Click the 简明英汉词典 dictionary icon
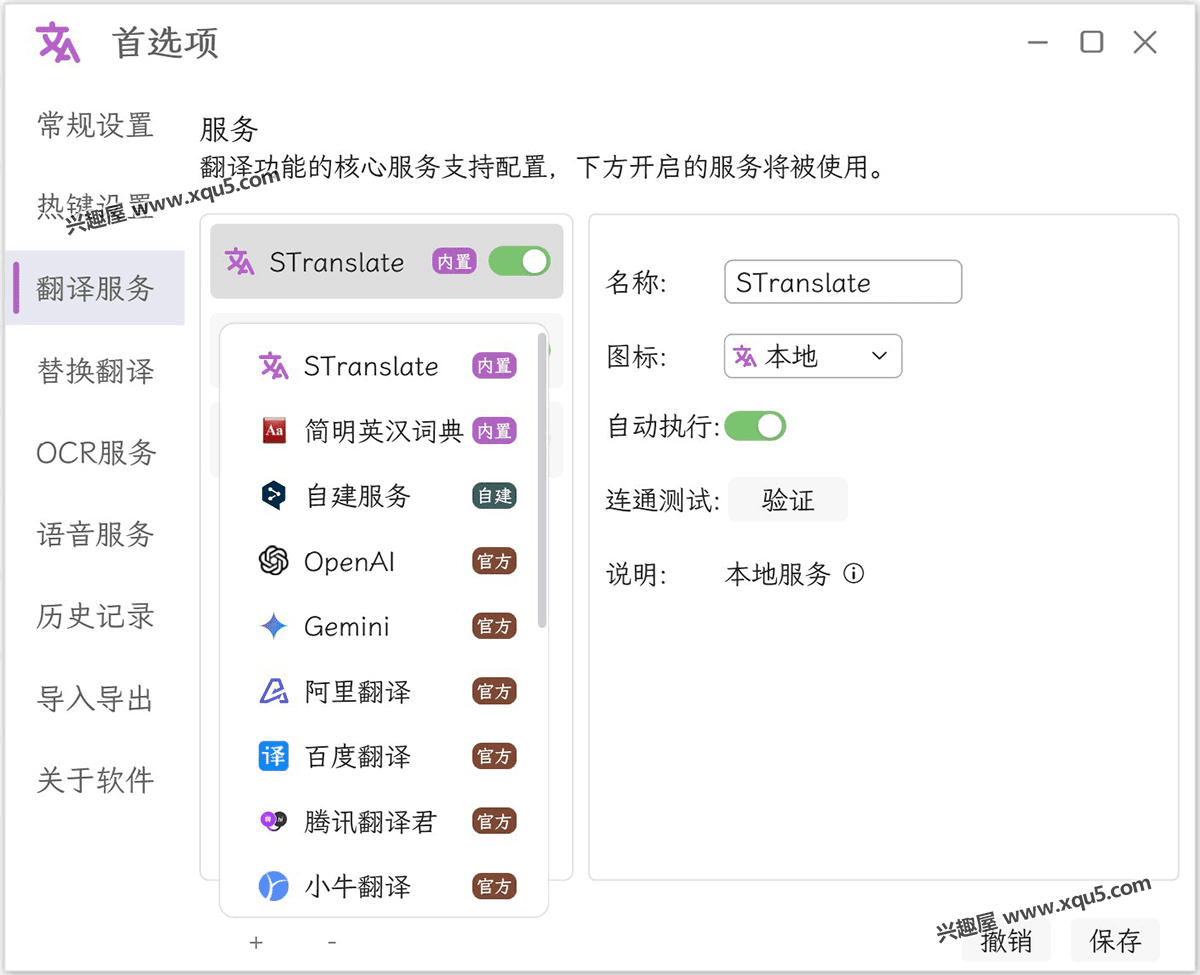 273,431
